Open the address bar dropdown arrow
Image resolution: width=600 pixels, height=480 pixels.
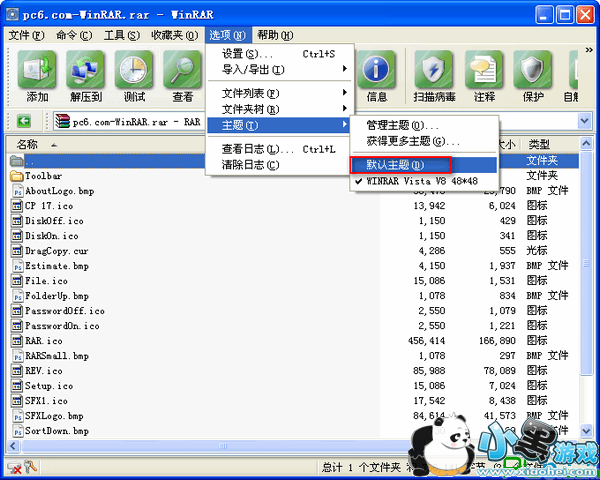pyautogui.click(x=584, y=121)
